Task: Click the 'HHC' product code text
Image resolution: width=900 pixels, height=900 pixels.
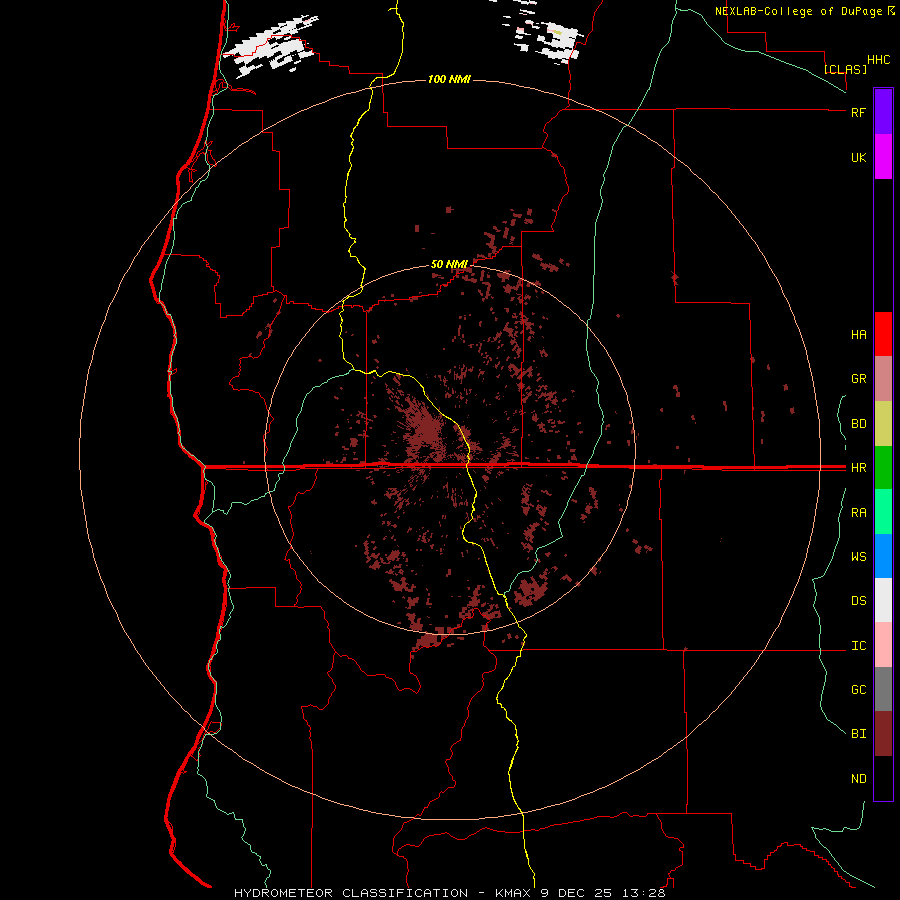Action: click(x=878, y=60)
